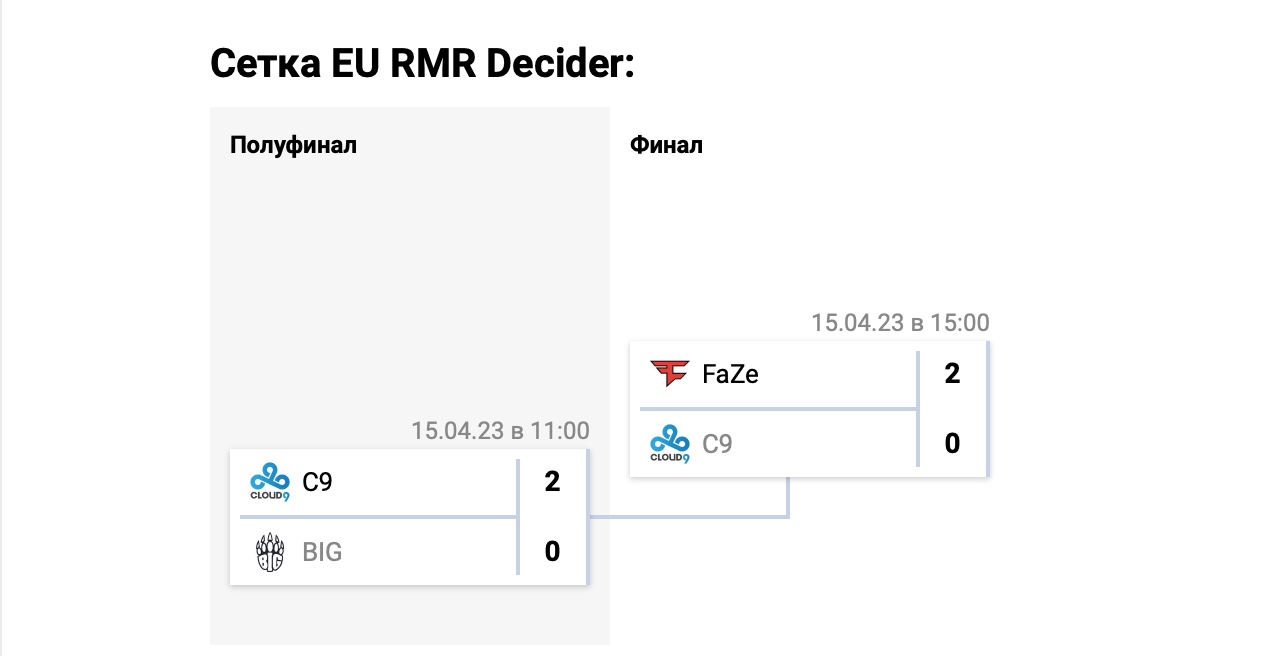Screen dimensions: 1279x656
Task: Click C9's score of 2 in semifinal
Action: [x=552, y=482]
